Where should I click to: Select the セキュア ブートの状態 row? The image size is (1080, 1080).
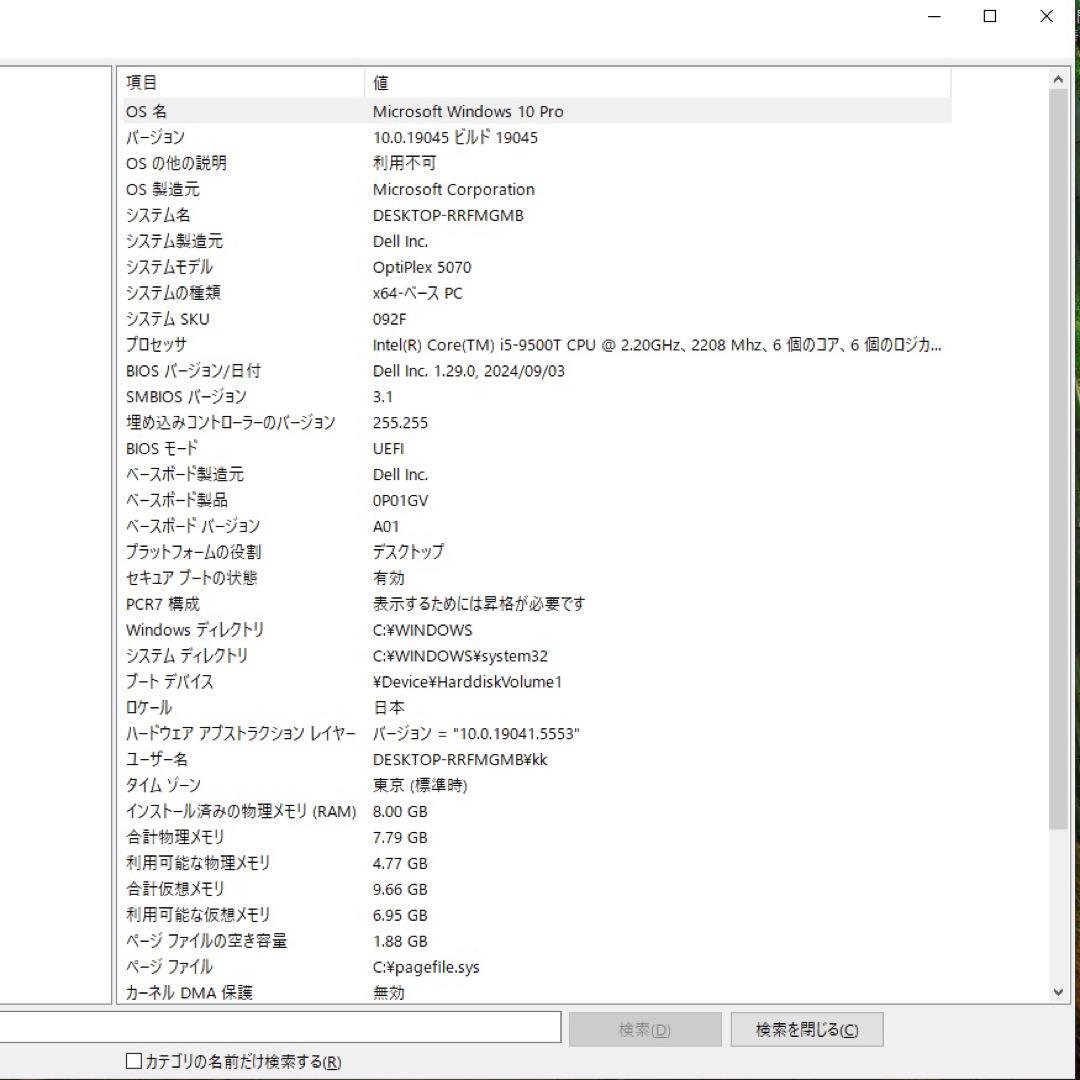click(300, 578)
